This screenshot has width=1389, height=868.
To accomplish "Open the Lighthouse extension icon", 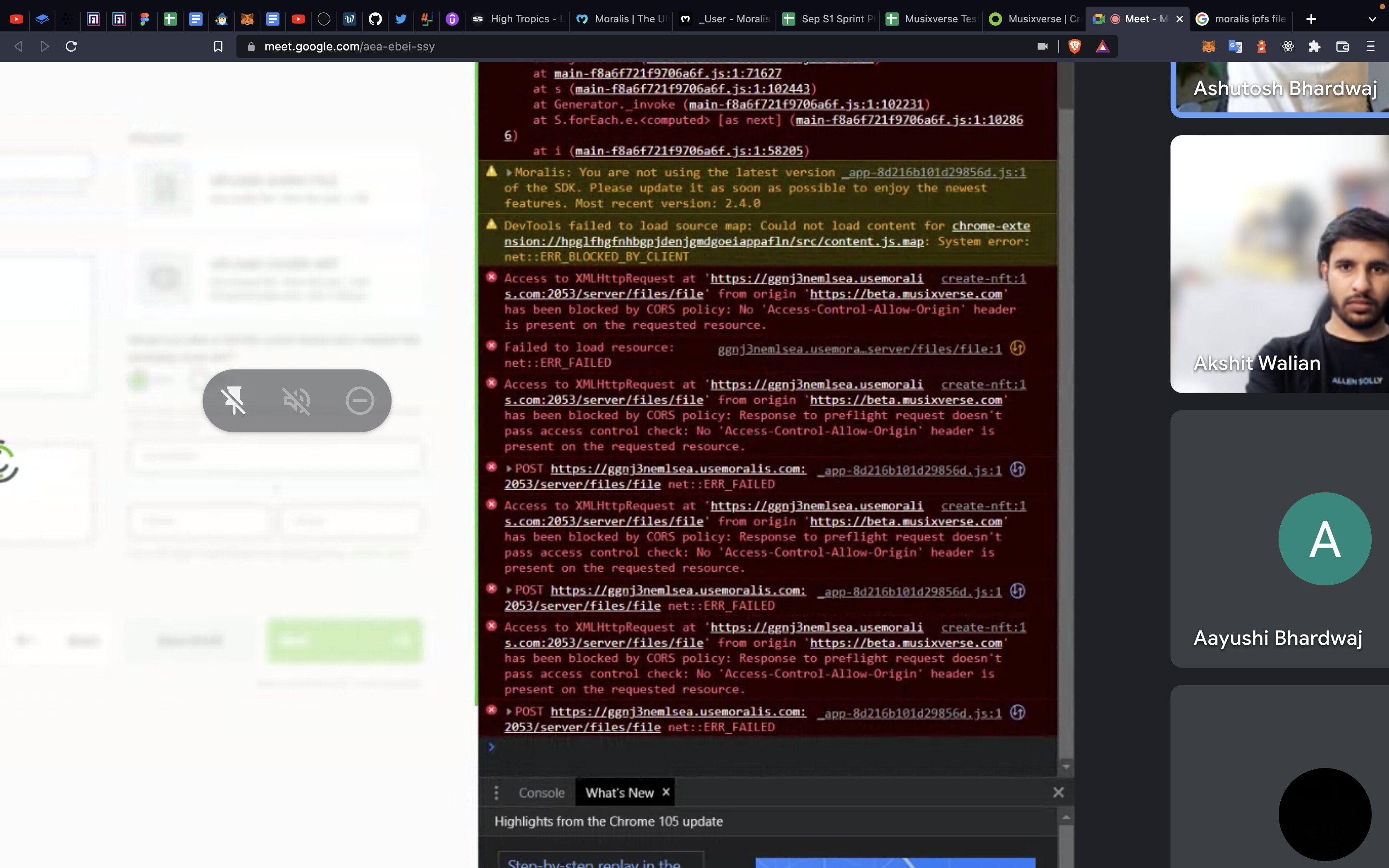I will [1262, 46].
